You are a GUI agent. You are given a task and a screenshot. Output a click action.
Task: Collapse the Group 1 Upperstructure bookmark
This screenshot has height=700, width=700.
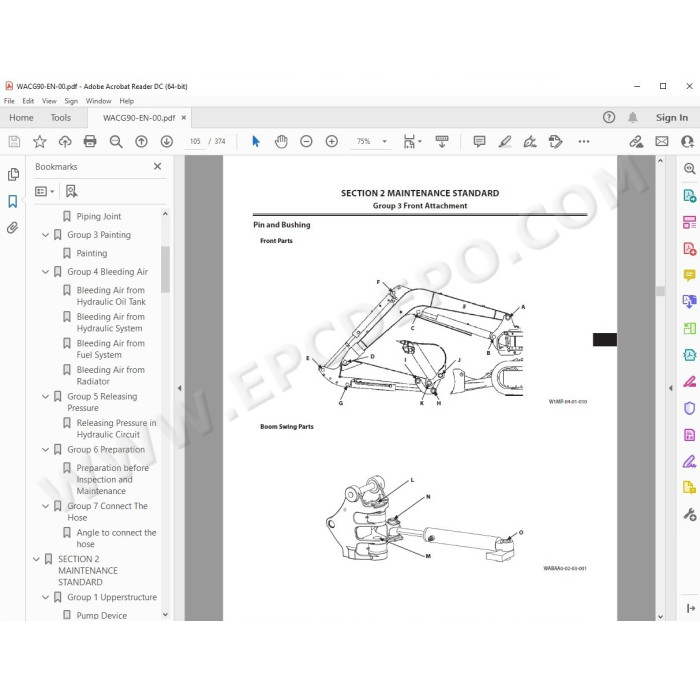tap(45, 597)
